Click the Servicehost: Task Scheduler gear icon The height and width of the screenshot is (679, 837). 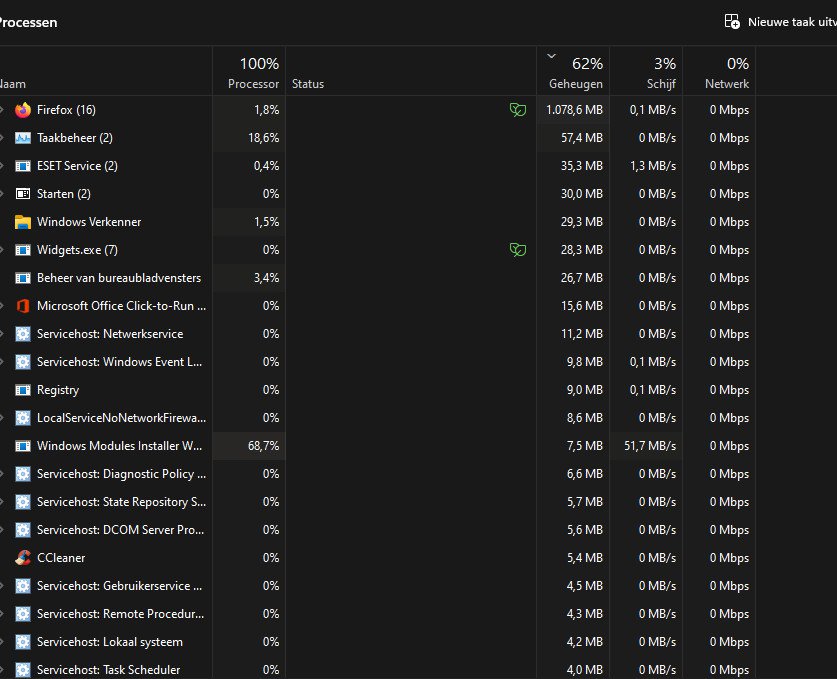coord(23,670)
